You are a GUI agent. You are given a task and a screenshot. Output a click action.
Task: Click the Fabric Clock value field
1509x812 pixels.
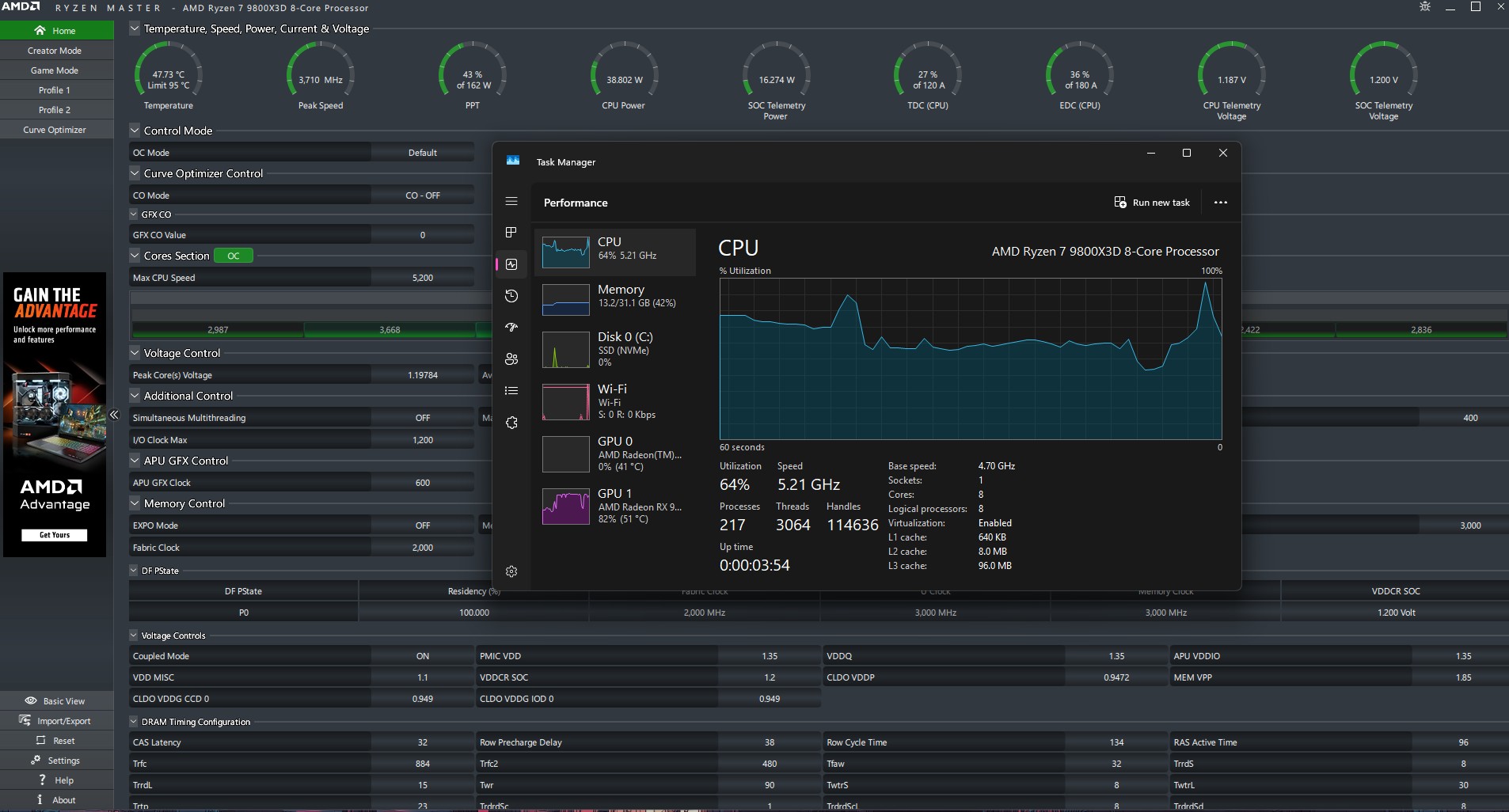coord(423,548)
